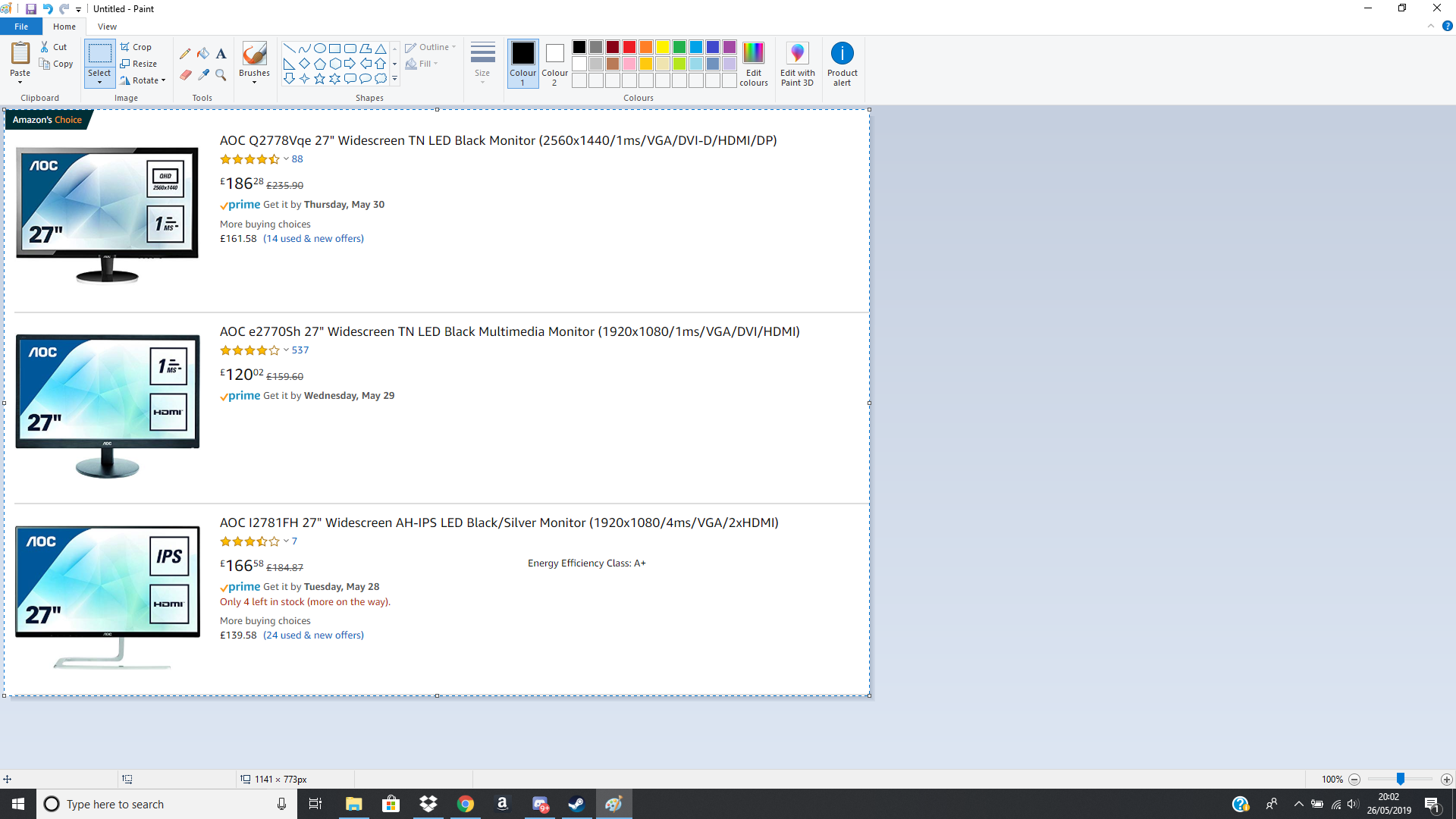Choose the Triangle shape
The height and width of the screenshot is (819, 1456).
click(381, 48)
